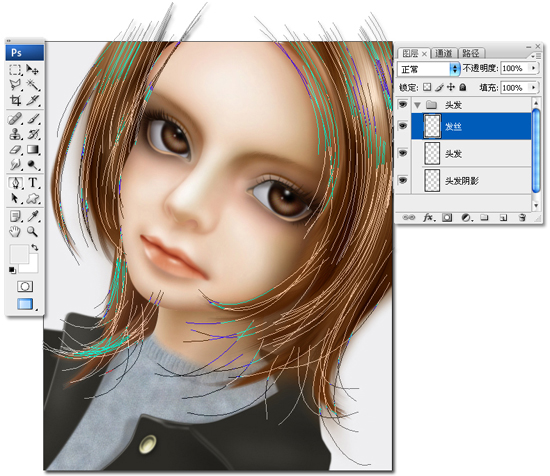Select the Magic Wand tool
This screenshot has width=550, height=476.
tap(33, 85)
